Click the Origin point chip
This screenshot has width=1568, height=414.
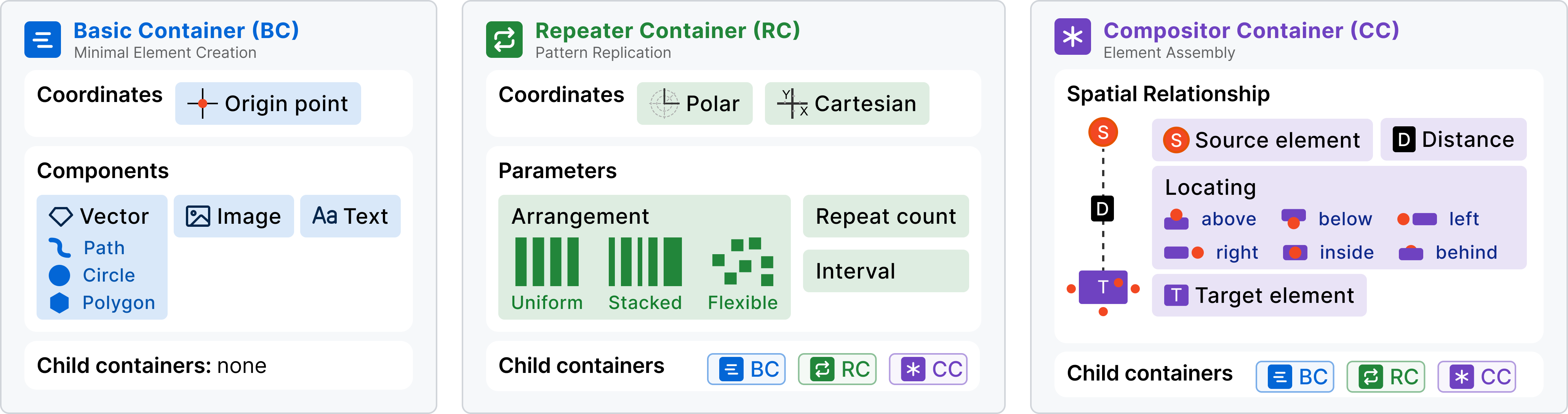pyautogui.click(x=268, y=104)
